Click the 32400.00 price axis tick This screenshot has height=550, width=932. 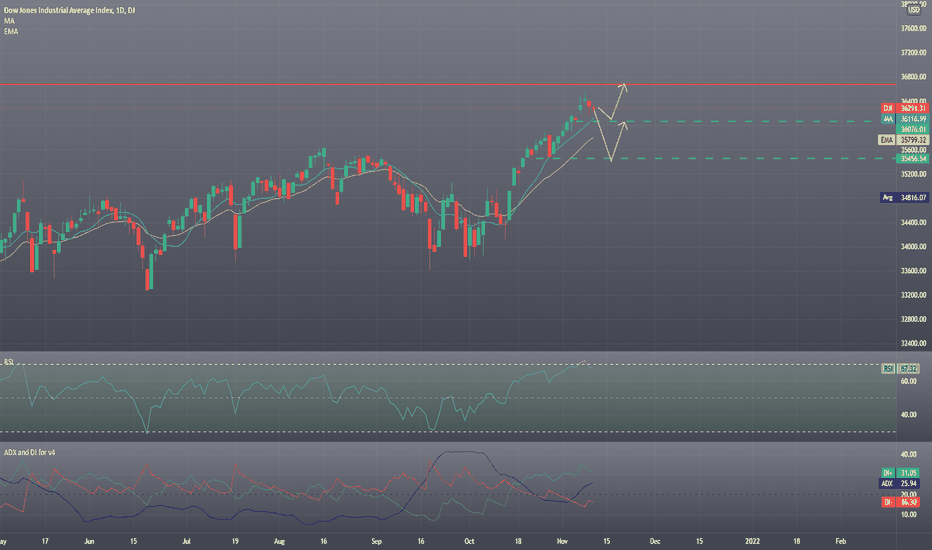(914, 343)
